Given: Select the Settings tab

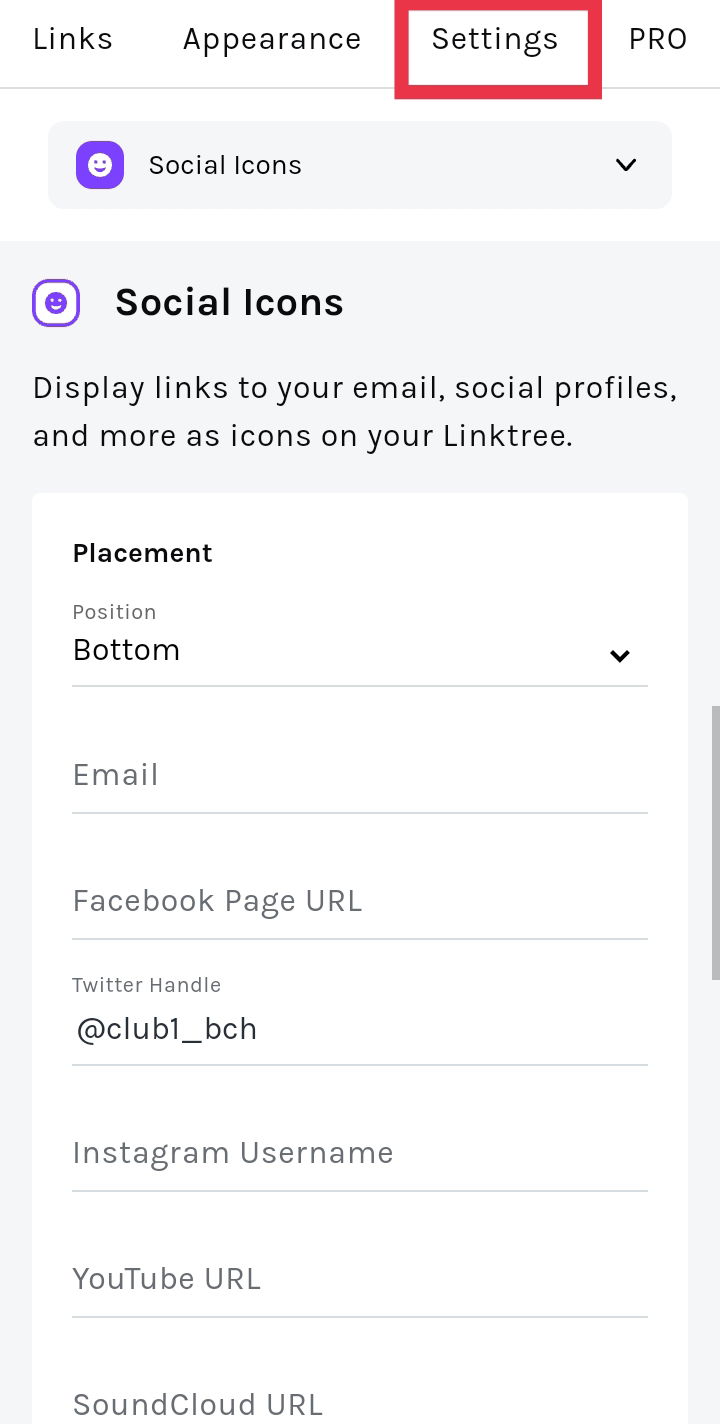Looking at the screenshot, I should tap(495, 40).
